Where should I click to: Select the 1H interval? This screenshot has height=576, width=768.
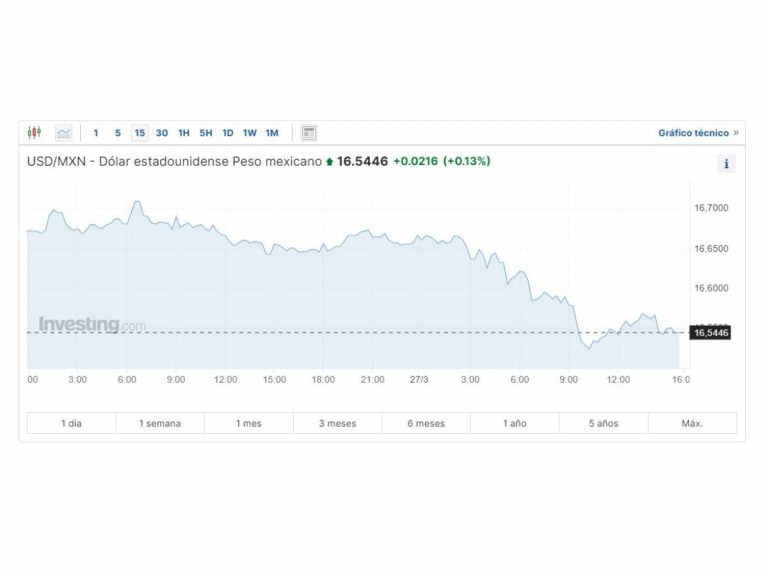pos(184,132)
